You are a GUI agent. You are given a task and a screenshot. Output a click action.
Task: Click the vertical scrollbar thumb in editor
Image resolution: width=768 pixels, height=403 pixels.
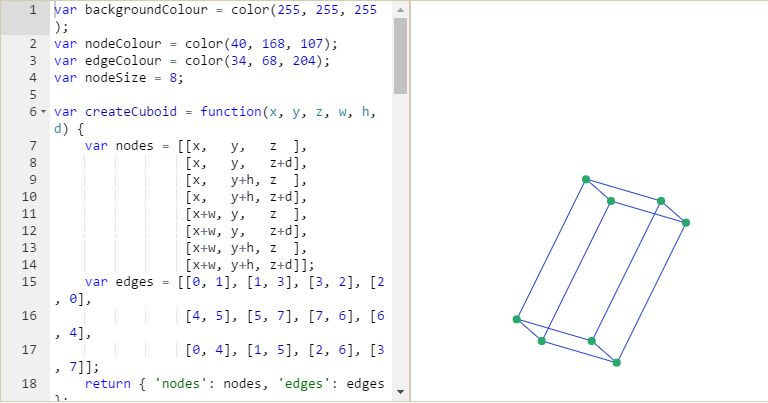point(400,55)
